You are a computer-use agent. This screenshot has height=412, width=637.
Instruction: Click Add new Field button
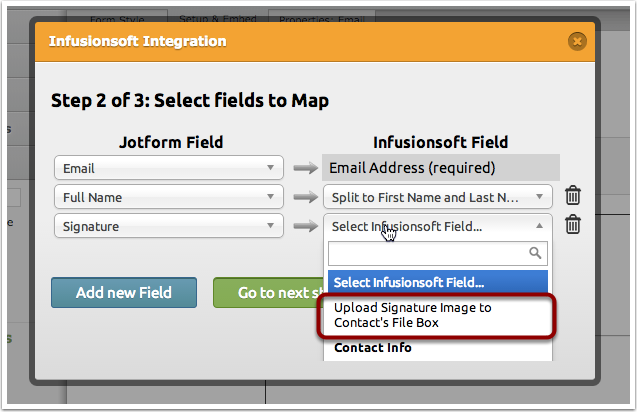coord(124,293)
